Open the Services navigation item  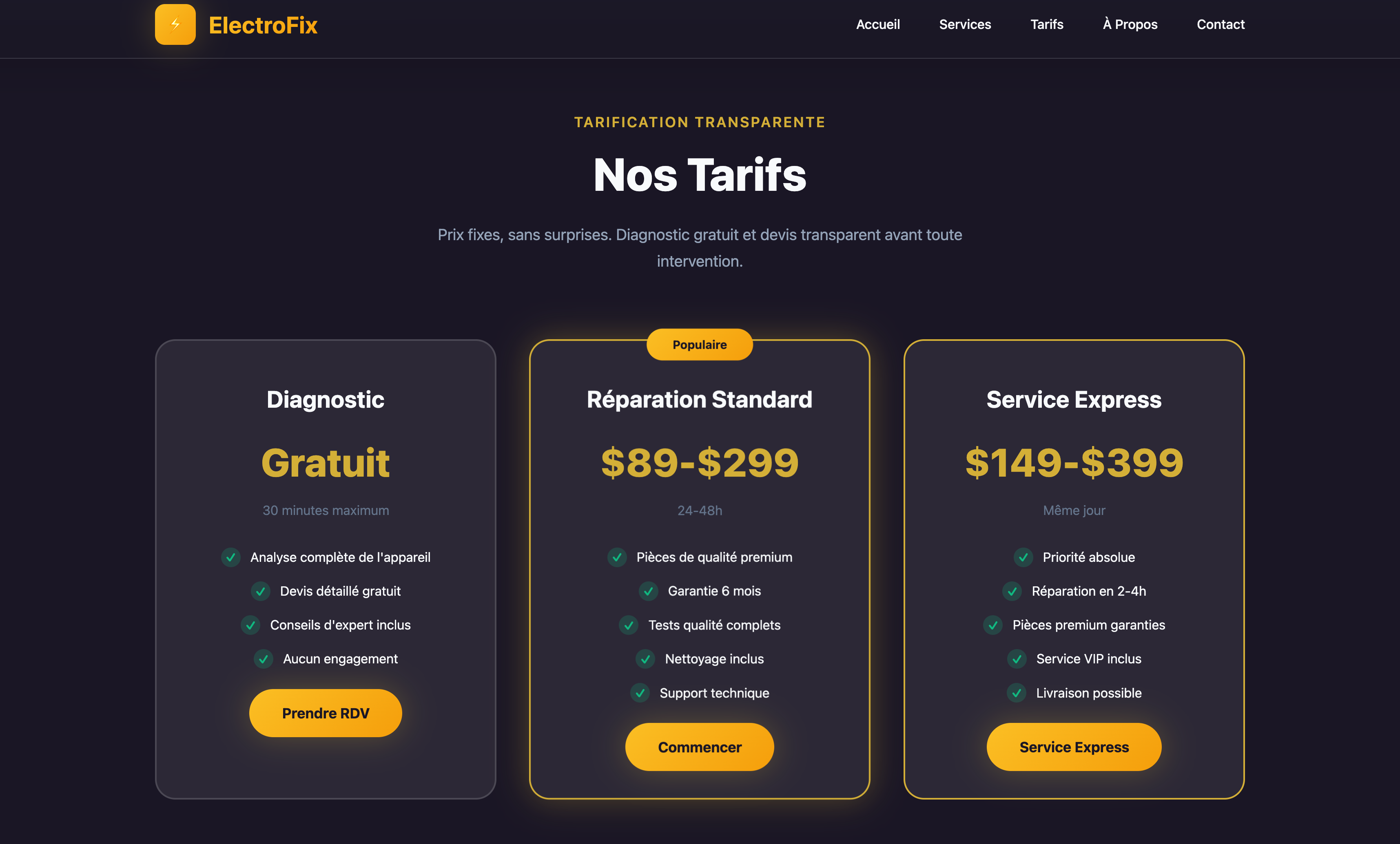click(965, 24)
